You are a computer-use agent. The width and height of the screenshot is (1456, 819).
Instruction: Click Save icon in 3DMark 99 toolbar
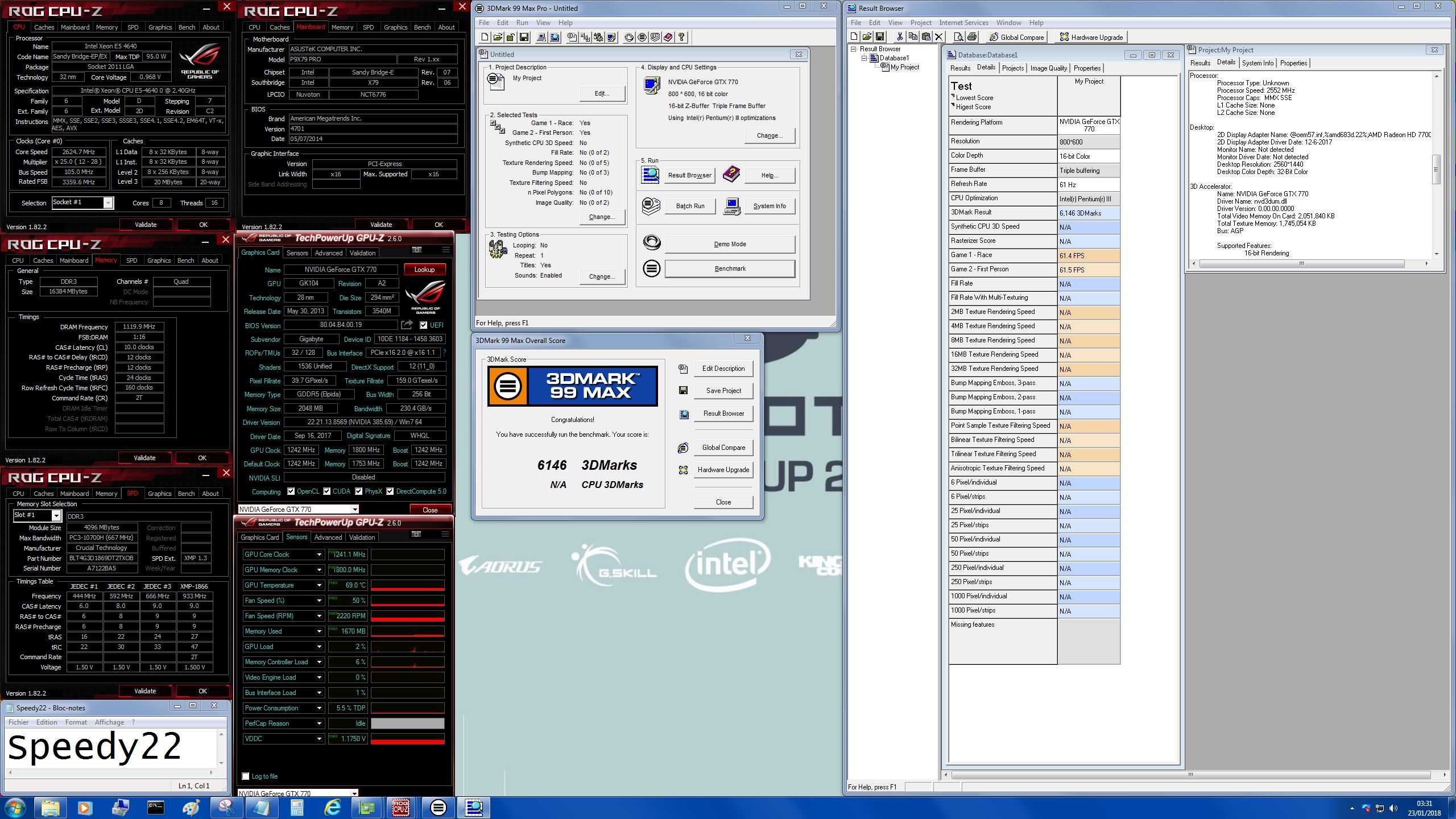click(524, 37)
